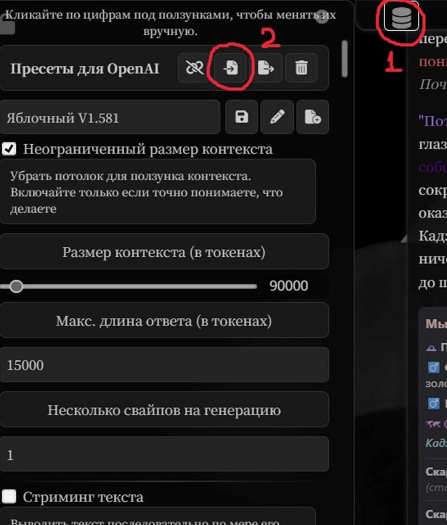Rename preset using pencil icon
This screenshot has height=525, width=447.
277,117
